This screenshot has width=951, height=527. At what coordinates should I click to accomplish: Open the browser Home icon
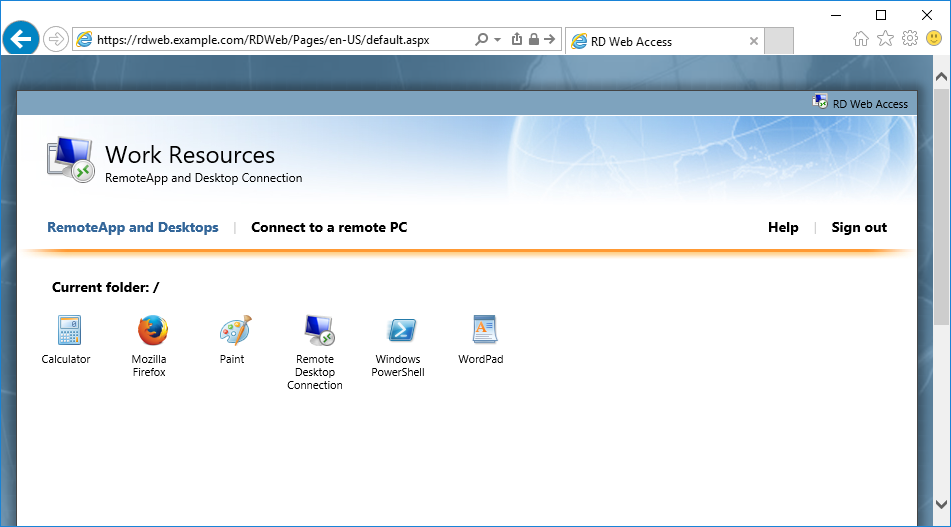(861, 39)
